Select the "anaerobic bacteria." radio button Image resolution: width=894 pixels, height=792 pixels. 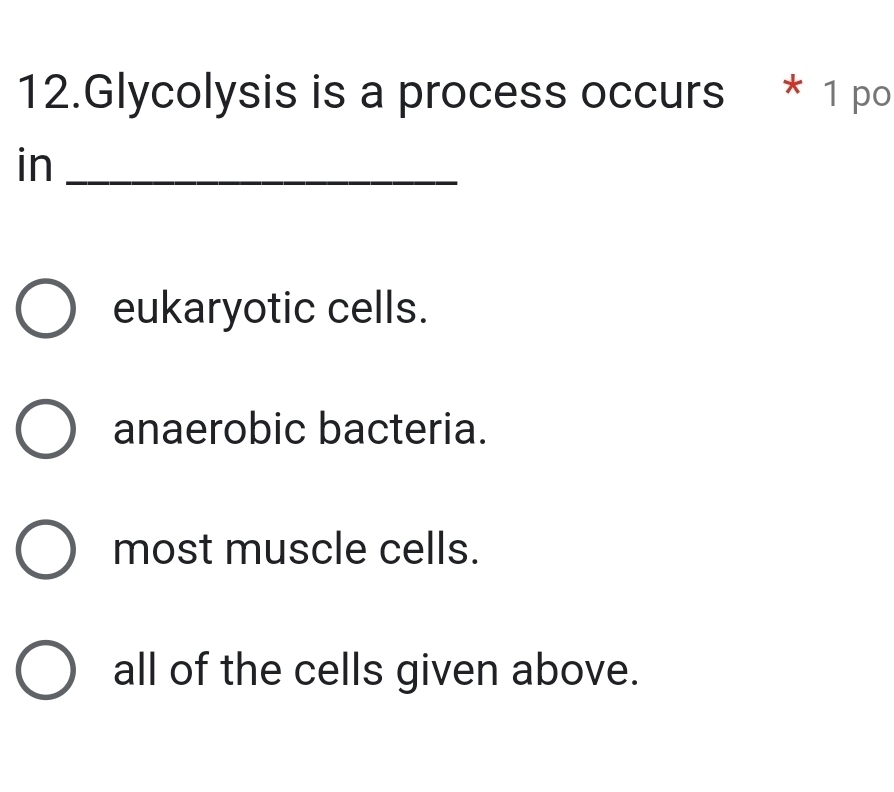click(x=45, y=429)
